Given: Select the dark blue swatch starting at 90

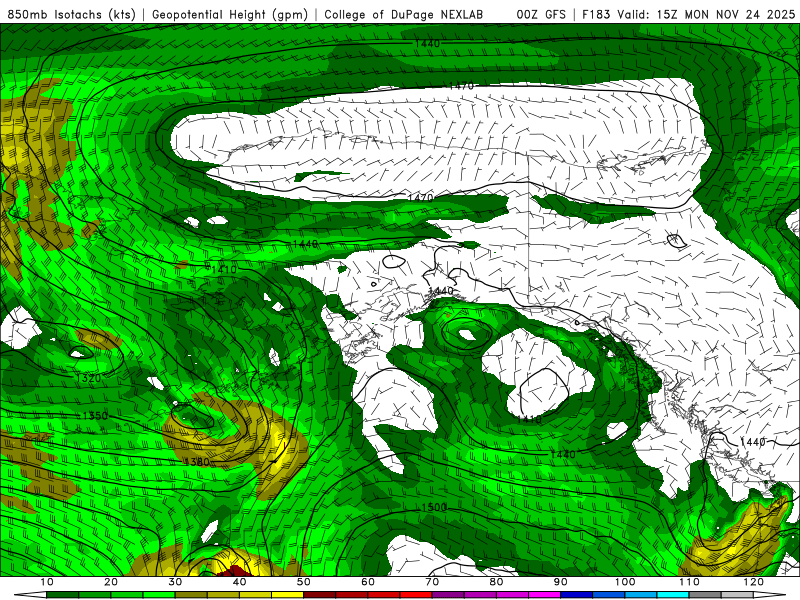Looking at the screenshot, I should point(577,595).
